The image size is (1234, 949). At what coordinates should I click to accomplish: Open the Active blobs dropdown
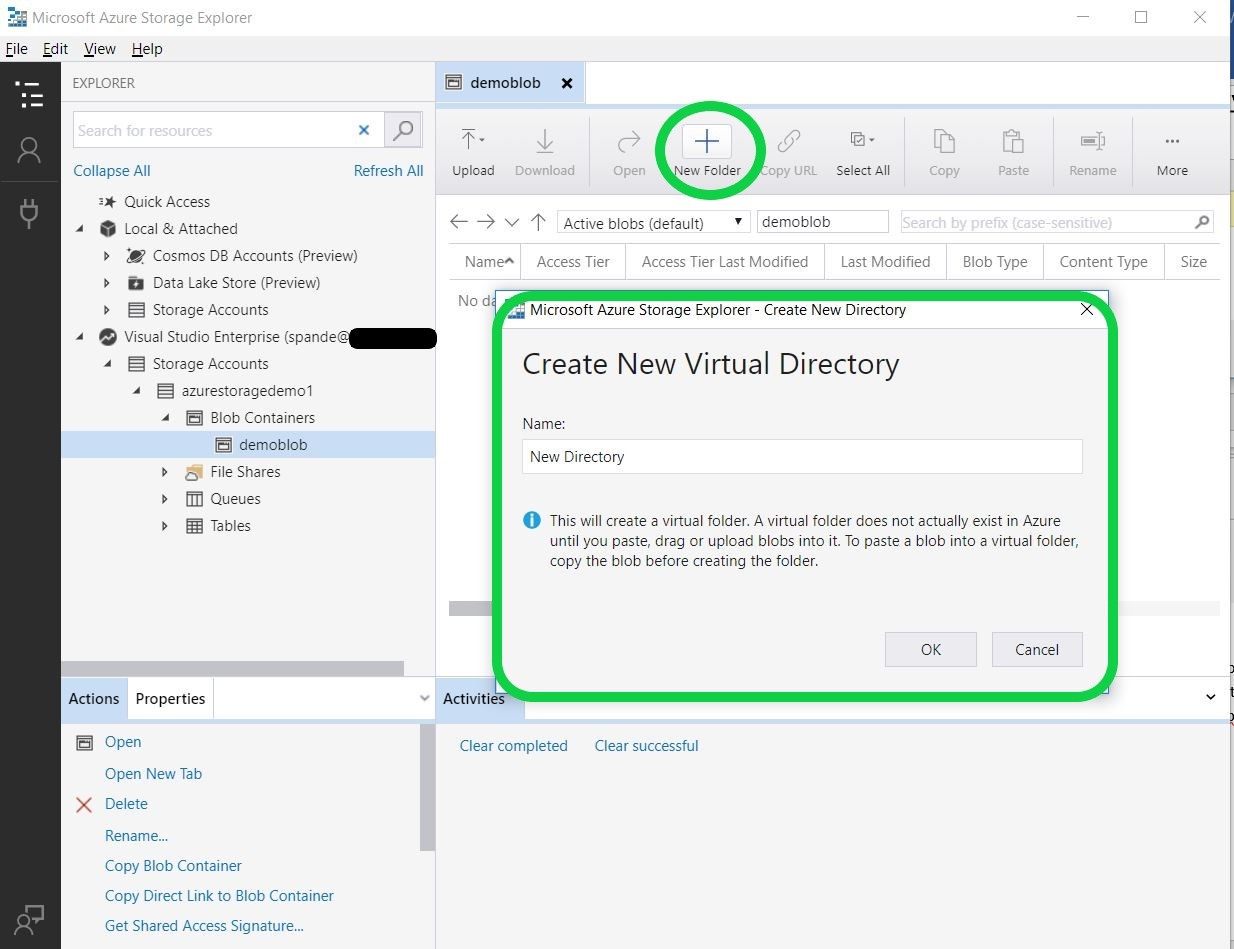coord(653,223)
